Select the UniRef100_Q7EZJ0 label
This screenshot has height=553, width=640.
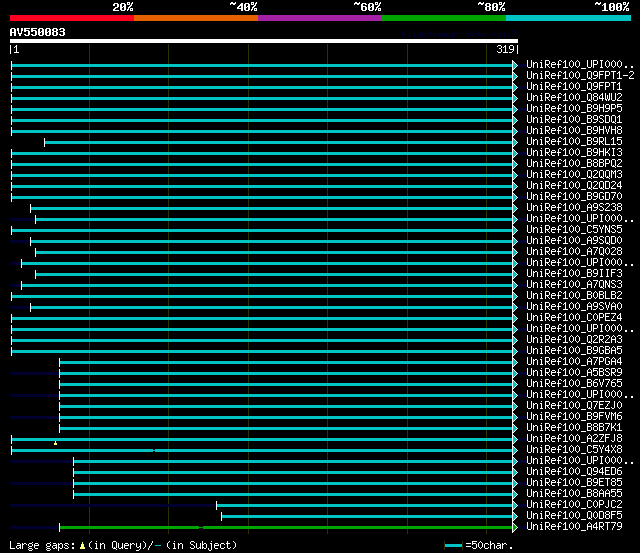tap(574, 406)
